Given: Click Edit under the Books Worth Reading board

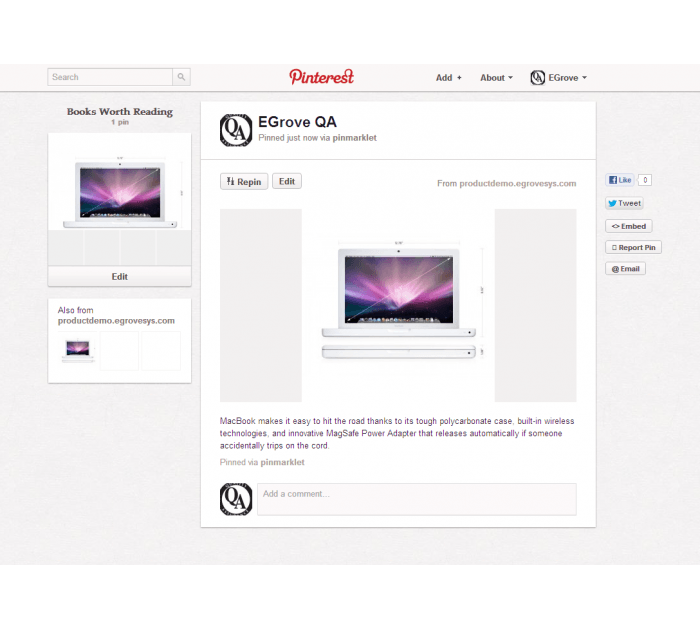Looking at the screenshot, I should click(120, 276).
